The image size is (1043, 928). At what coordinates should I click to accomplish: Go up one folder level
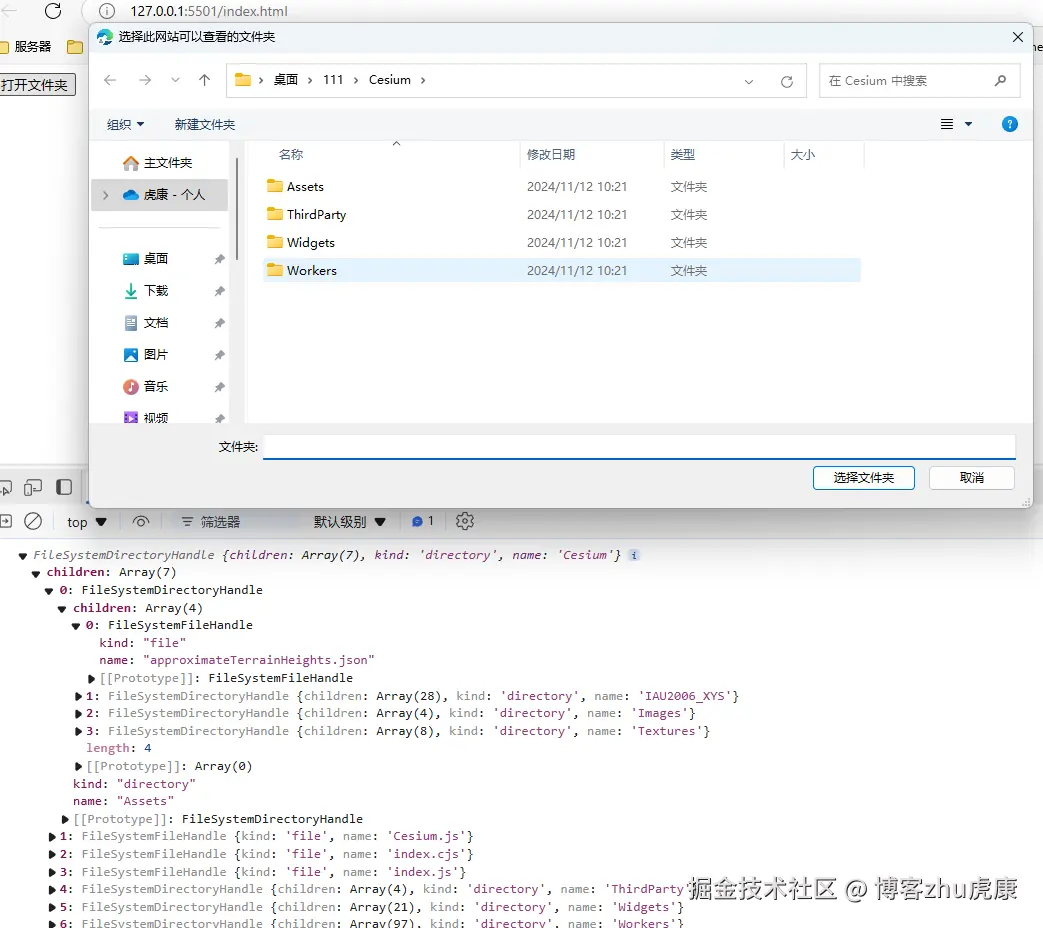pos(204,80)
